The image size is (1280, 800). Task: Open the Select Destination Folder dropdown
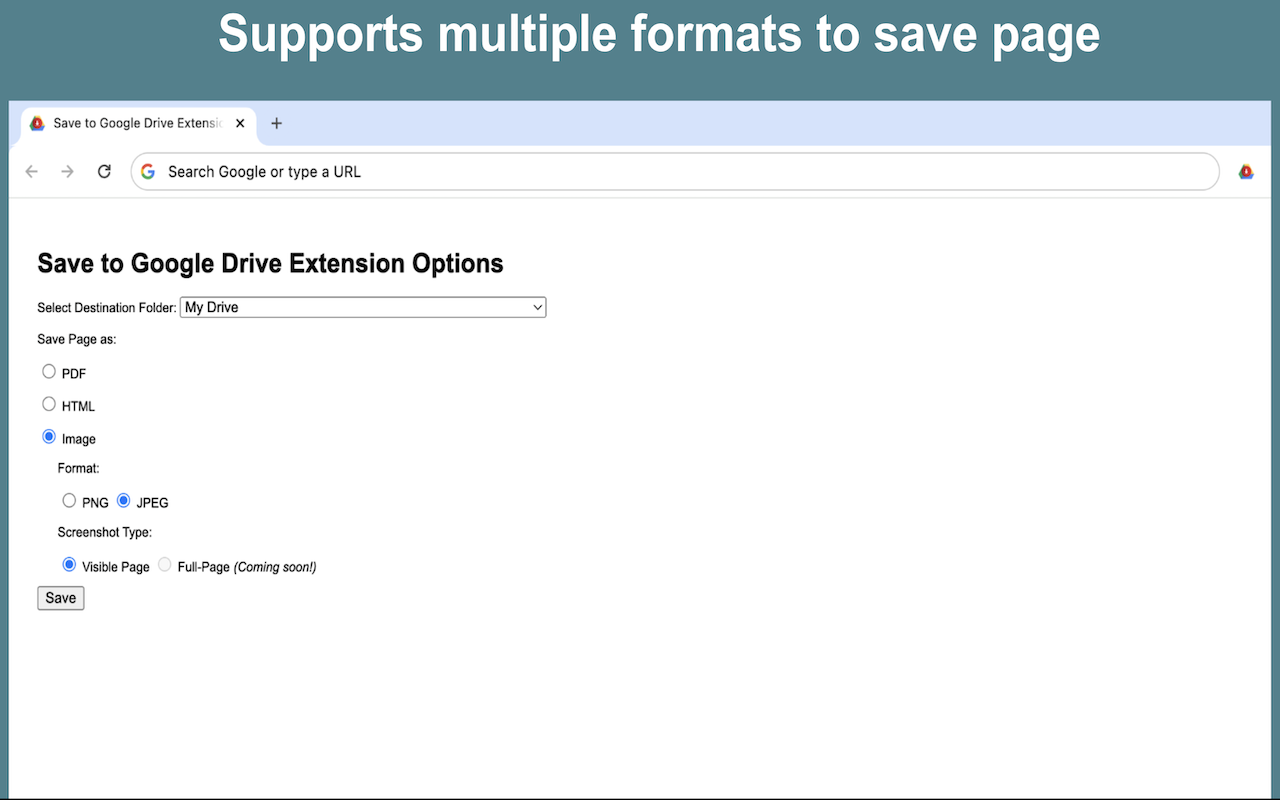tap(363, 307)
